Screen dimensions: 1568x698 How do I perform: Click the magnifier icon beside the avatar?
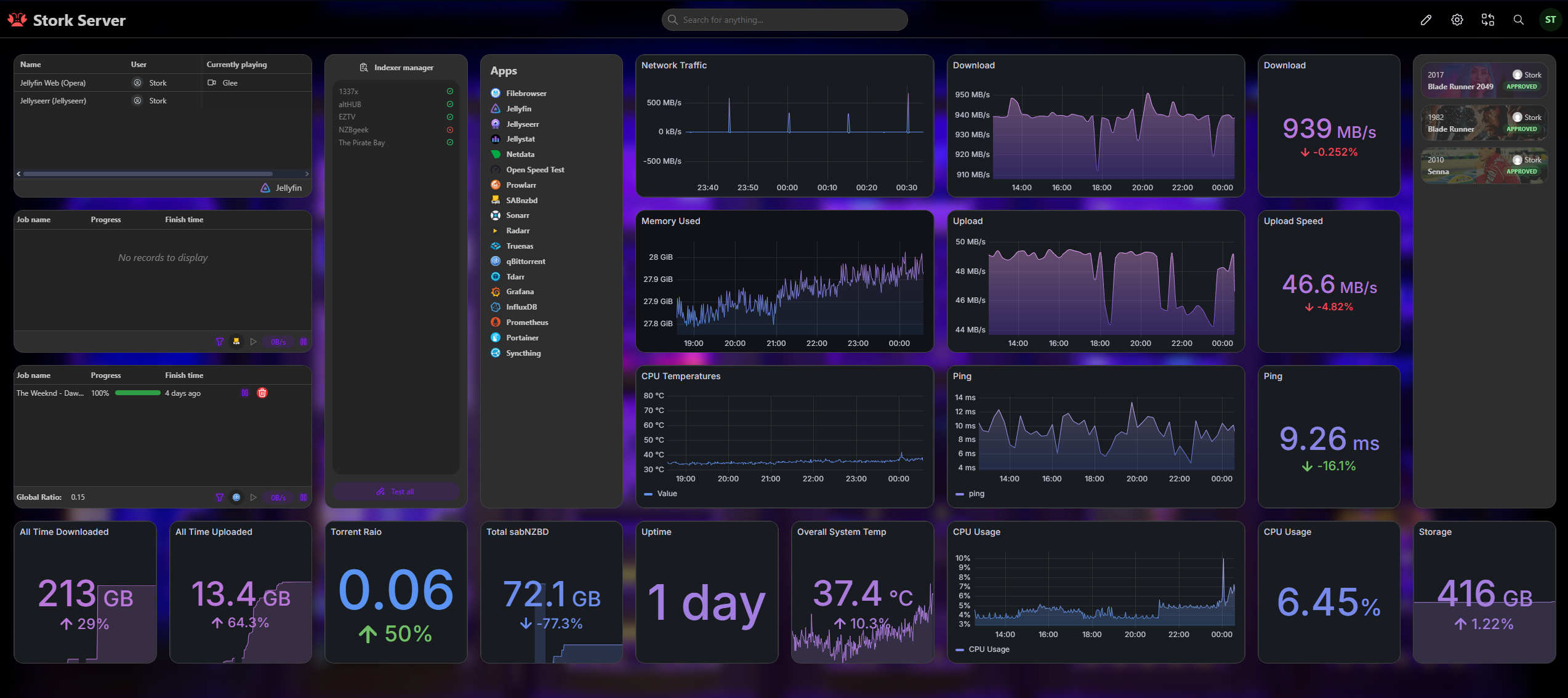click(1519, 20)
